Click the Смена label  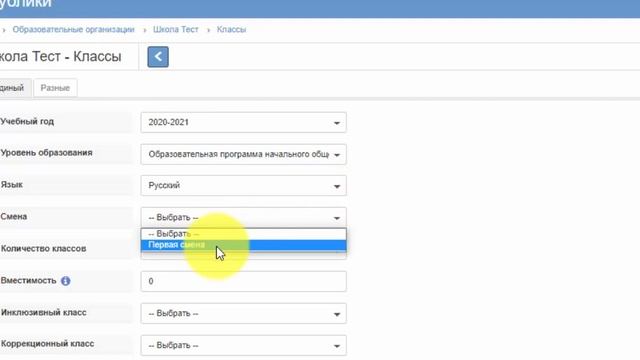pos(13,216)
